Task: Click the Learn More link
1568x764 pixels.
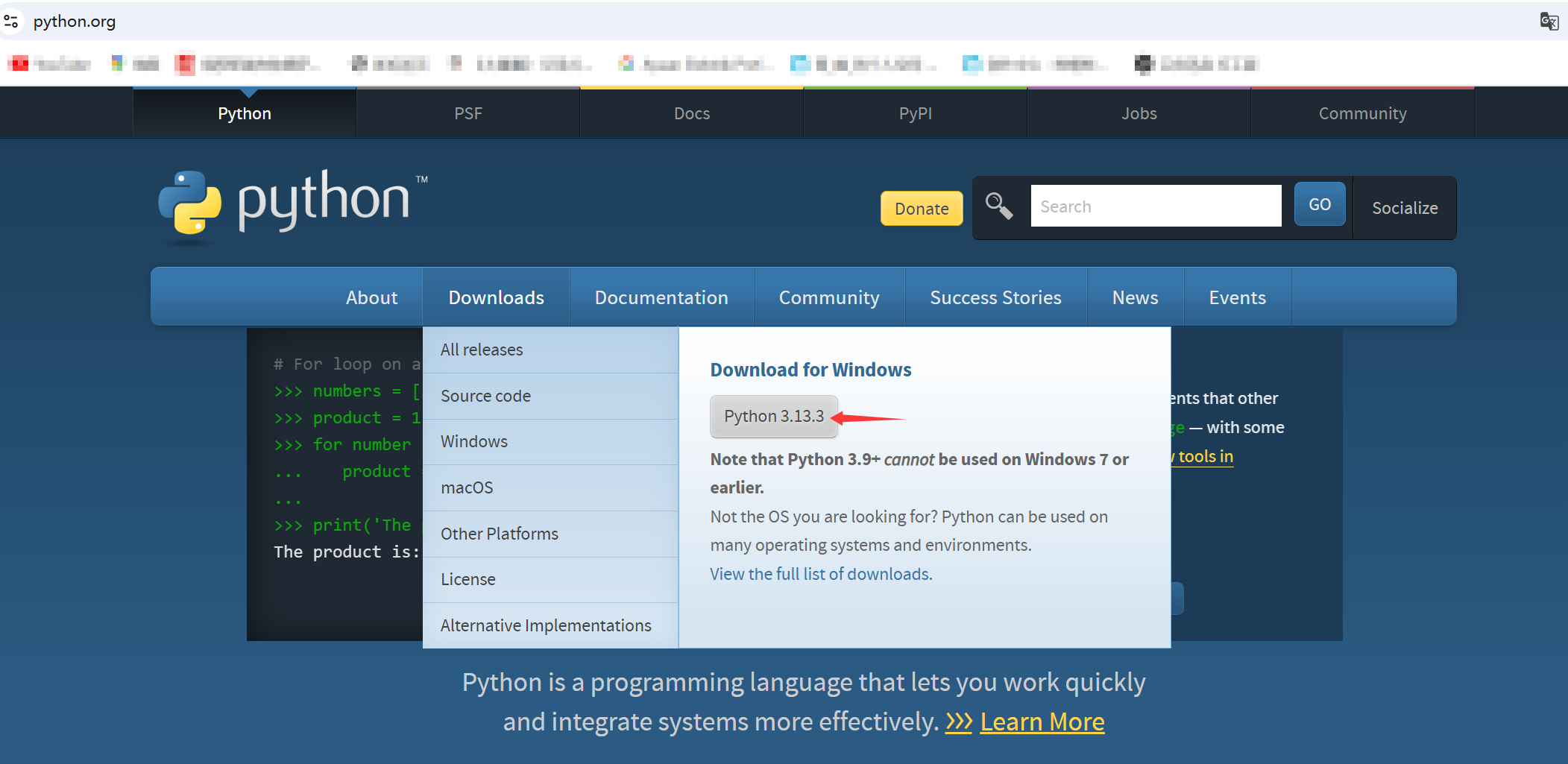Action: [1042, 722]
